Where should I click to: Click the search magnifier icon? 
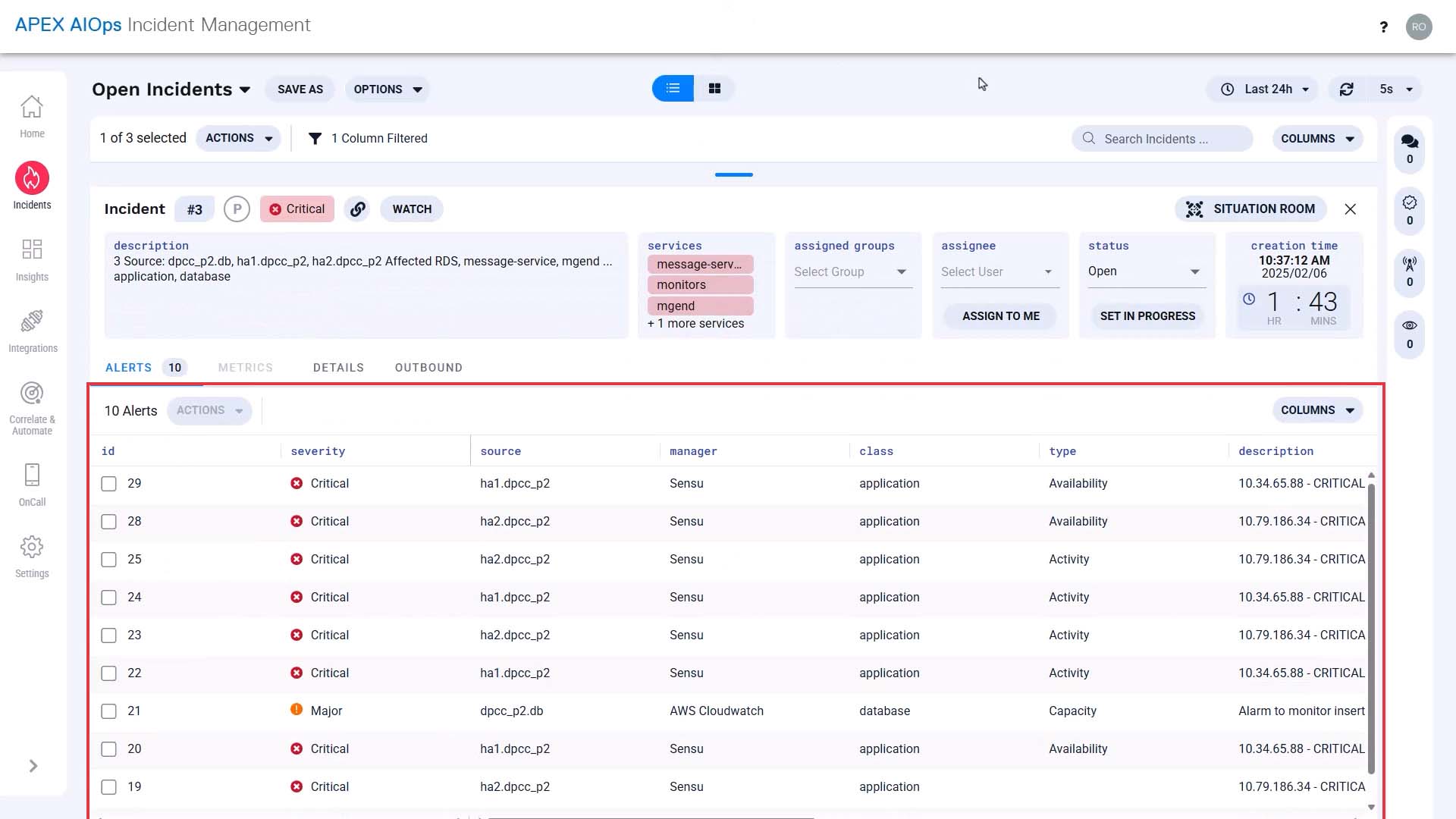(1089, 139)
